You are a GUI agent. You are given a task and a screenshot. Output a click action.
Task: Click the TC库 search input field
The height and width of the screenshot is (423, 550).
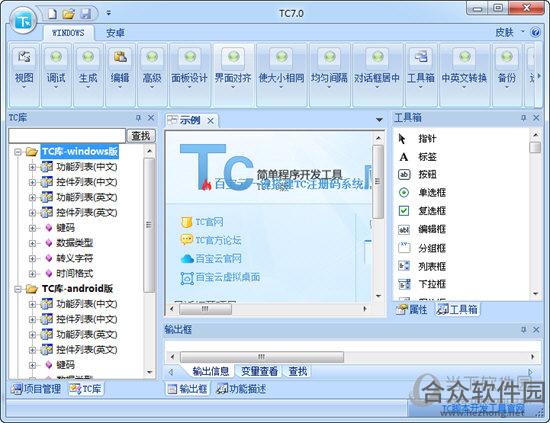coord(67,136)
